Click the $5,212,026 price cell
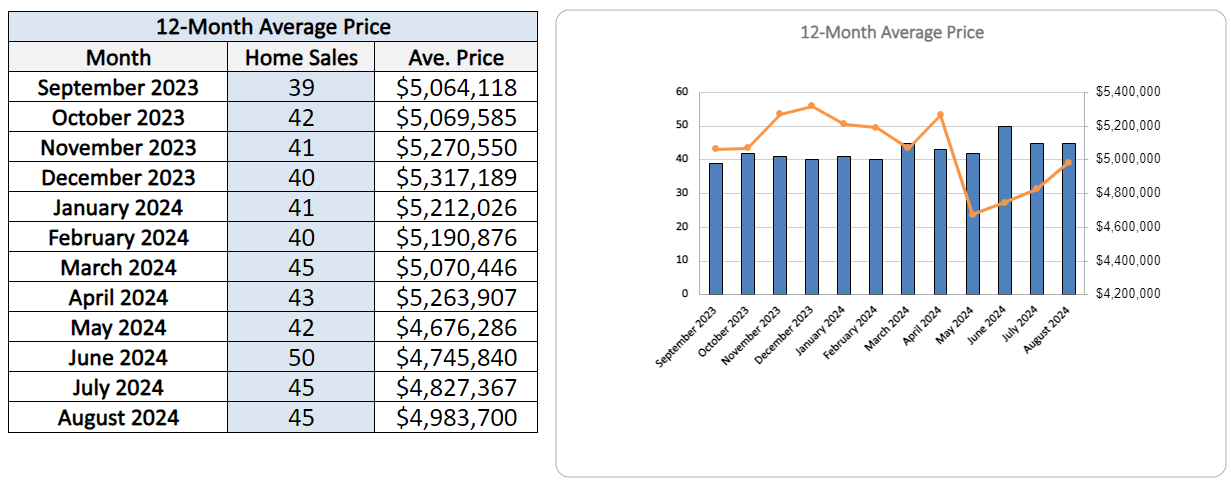1231x481 pixels. click(456, 207)
